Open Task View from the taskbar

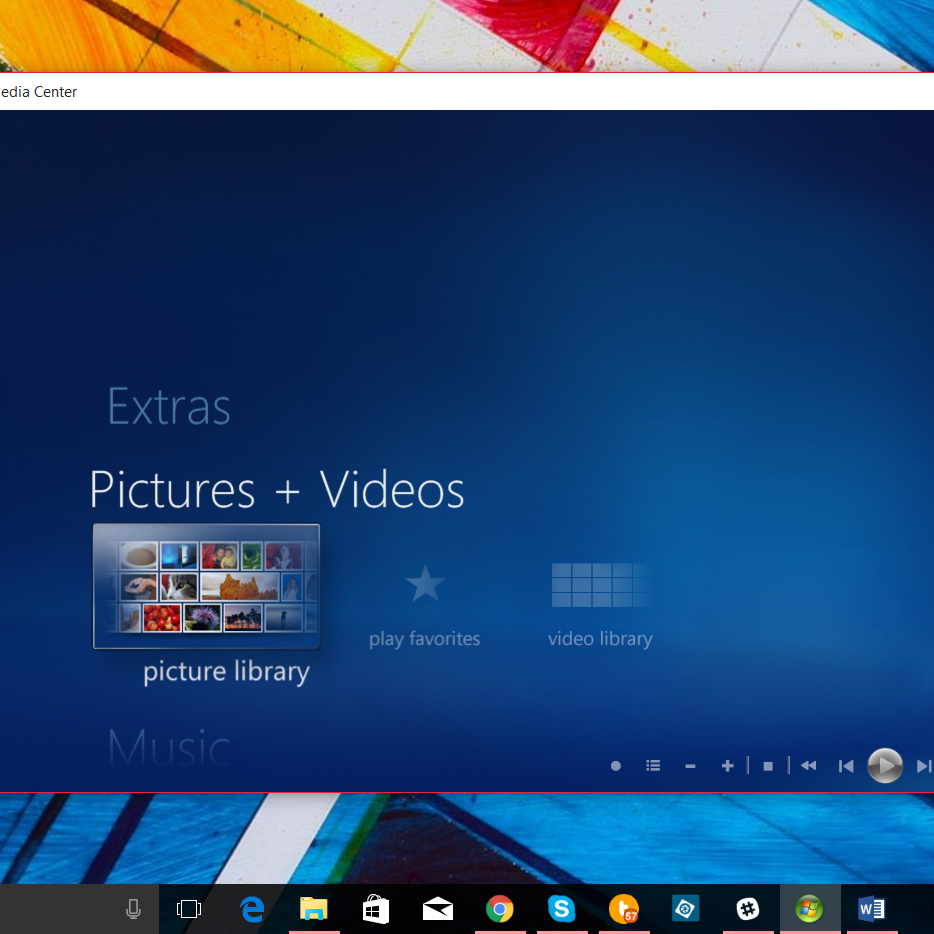point(189,909)
